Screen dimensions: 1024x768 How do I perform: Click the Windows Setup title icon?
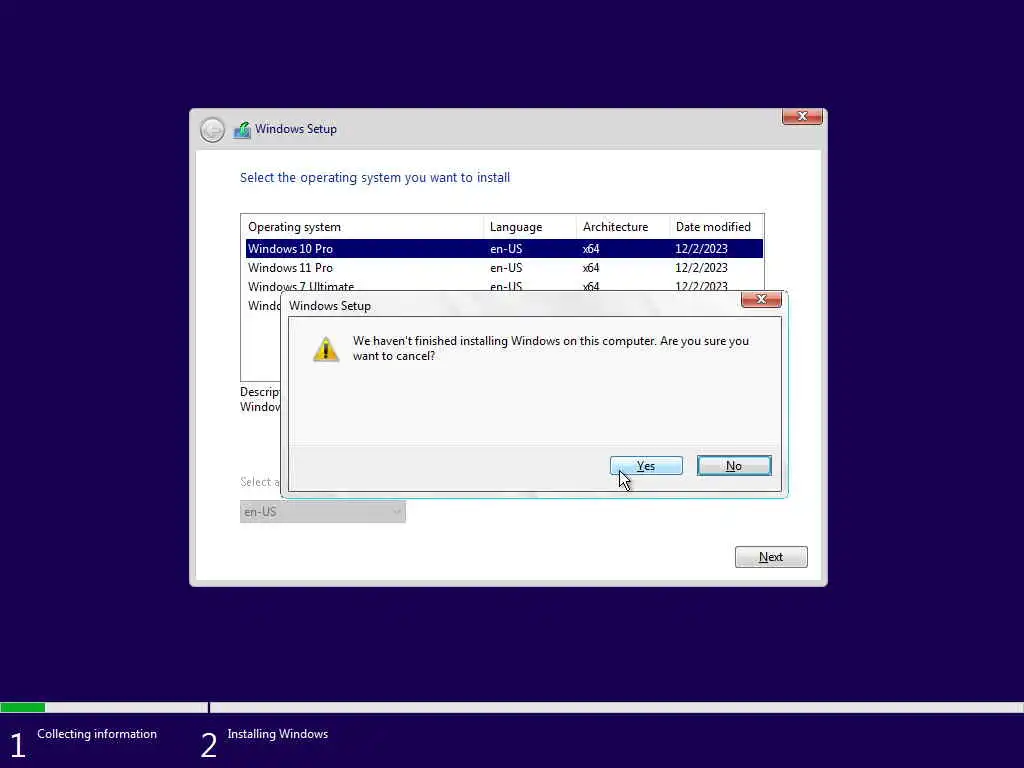[242, 130]
